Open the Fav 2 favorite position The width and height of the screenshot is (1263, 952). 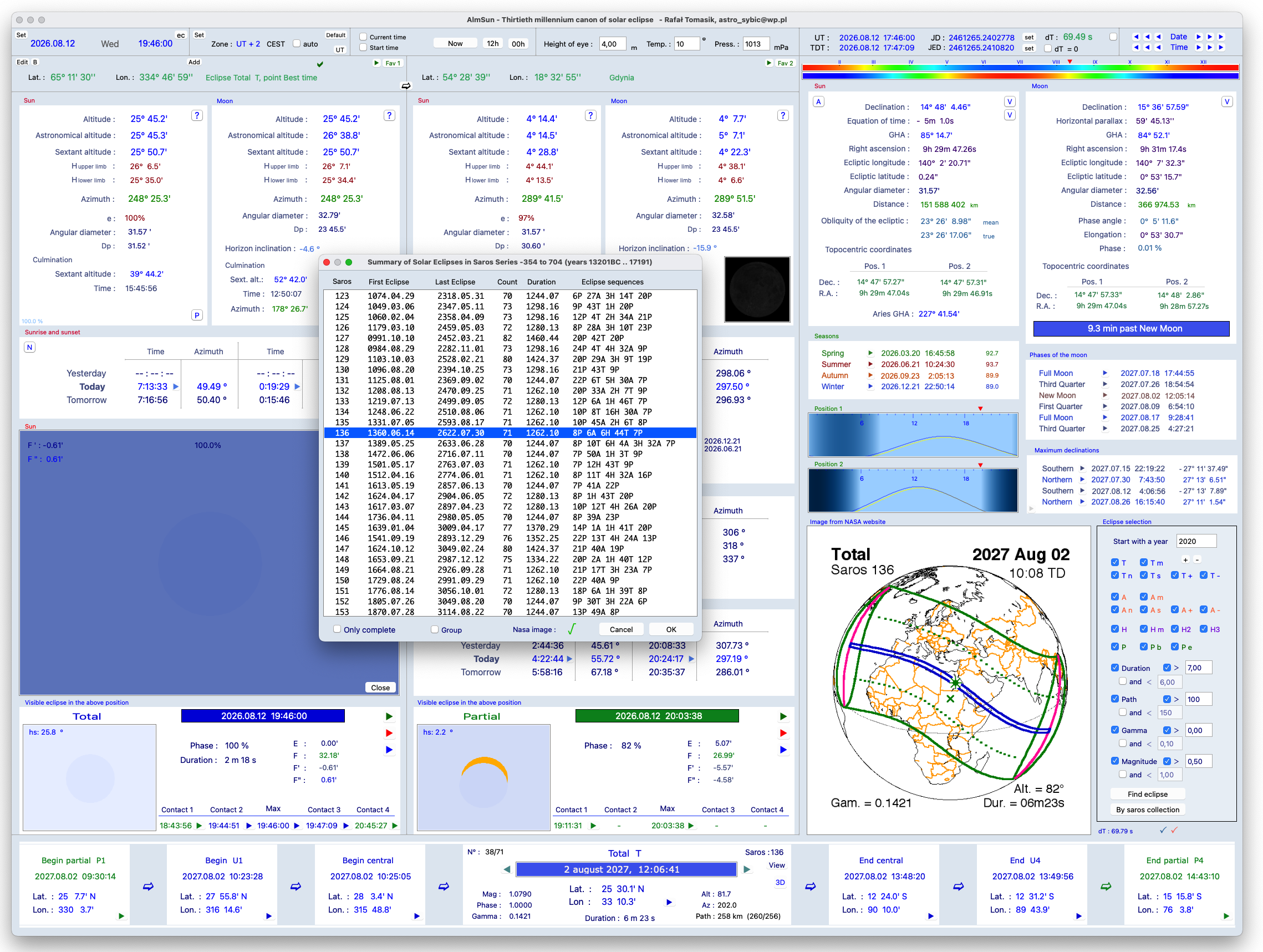point(786,63)
